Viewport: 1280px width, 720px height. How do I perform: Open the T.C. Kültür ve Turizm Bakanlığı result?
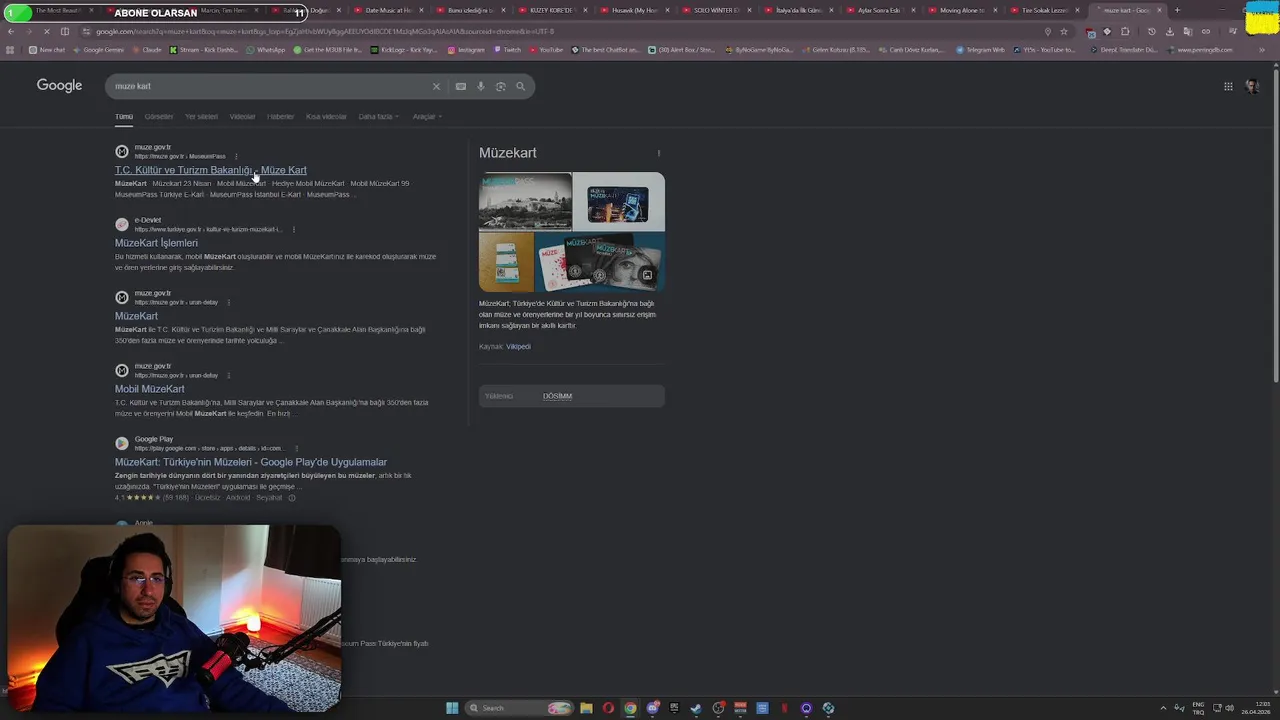(211, 170)
